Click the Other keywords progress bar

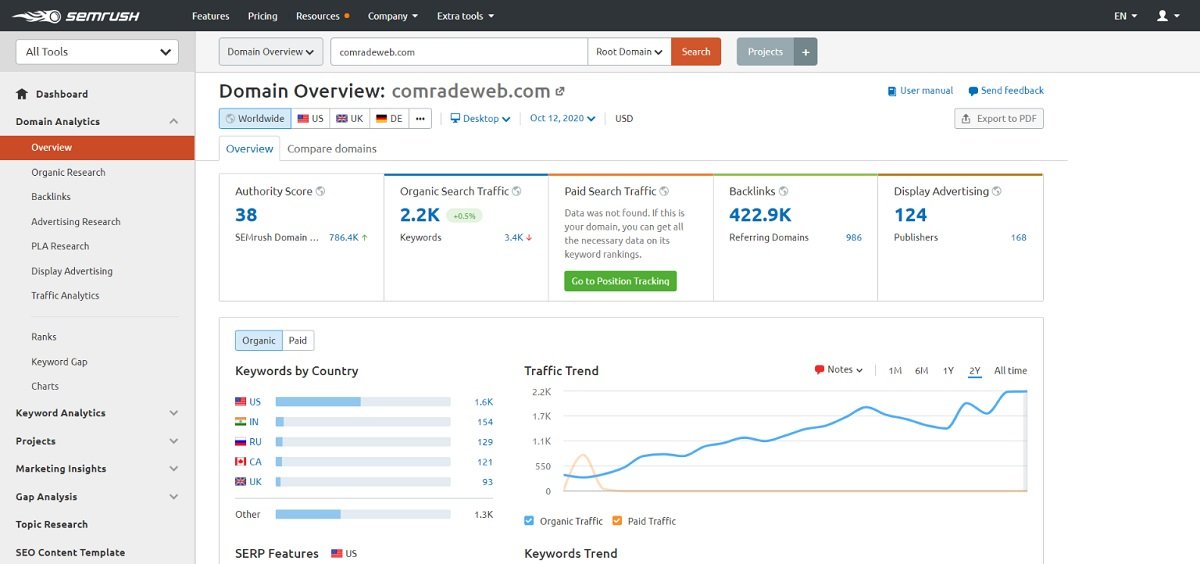(x=363, y=514)
